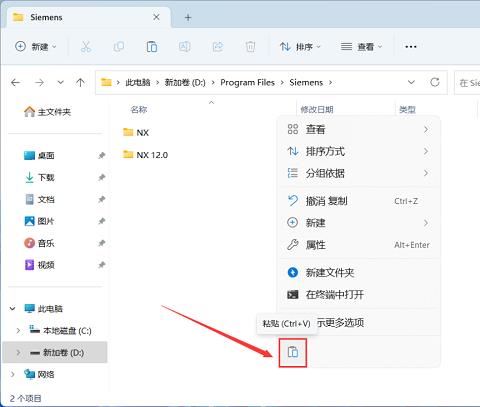This screenshot has height=407, width=480.
Task: Click 新加卷 (D:) in the breadcrumb
Action: click(x=185, y=82)
